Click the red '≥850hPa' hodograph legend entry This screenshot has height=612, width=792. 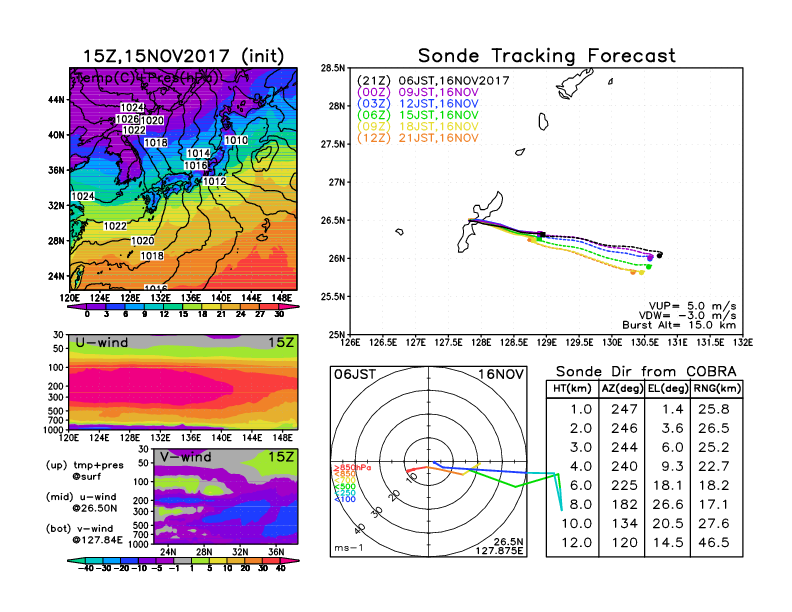click(x=352, y=468)
